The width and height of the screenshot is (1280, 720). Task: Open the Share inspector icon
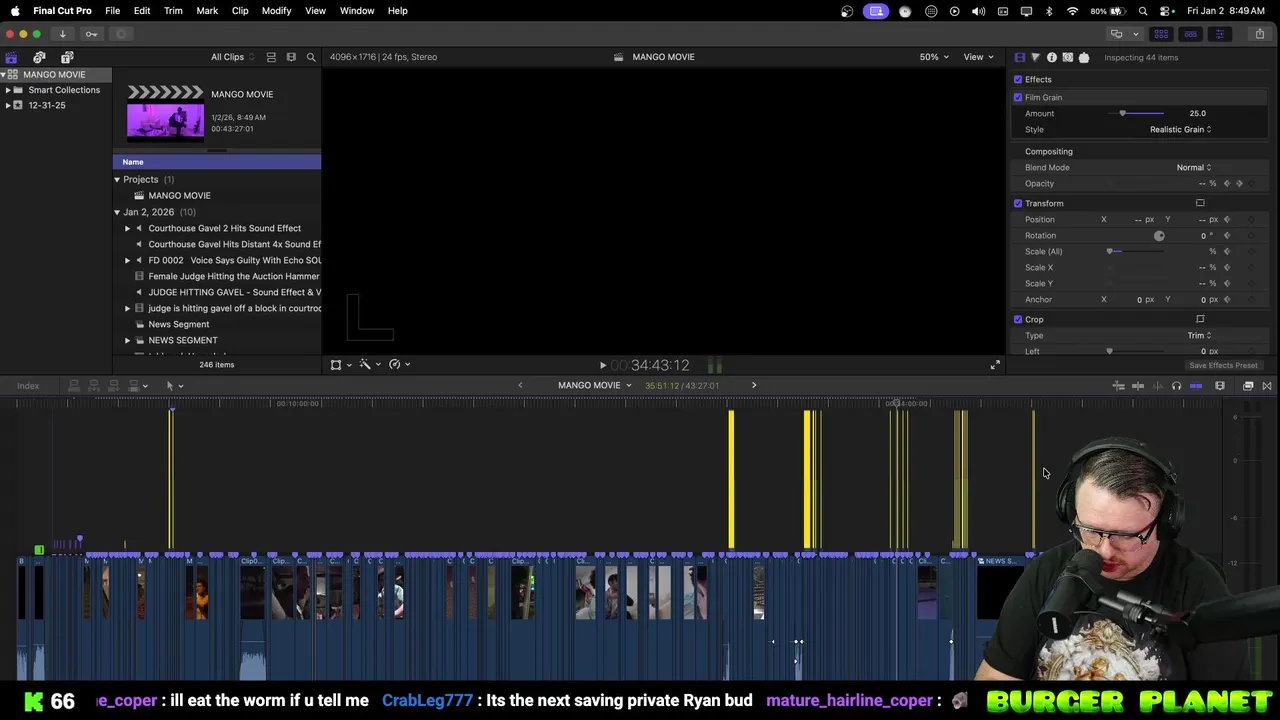[x=1067, y=57]
